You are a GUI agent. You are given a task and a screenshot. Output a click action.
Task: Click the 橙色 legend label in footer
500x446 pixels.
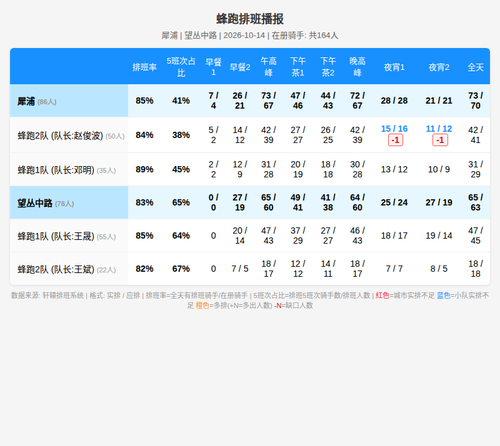coord(202,305)
